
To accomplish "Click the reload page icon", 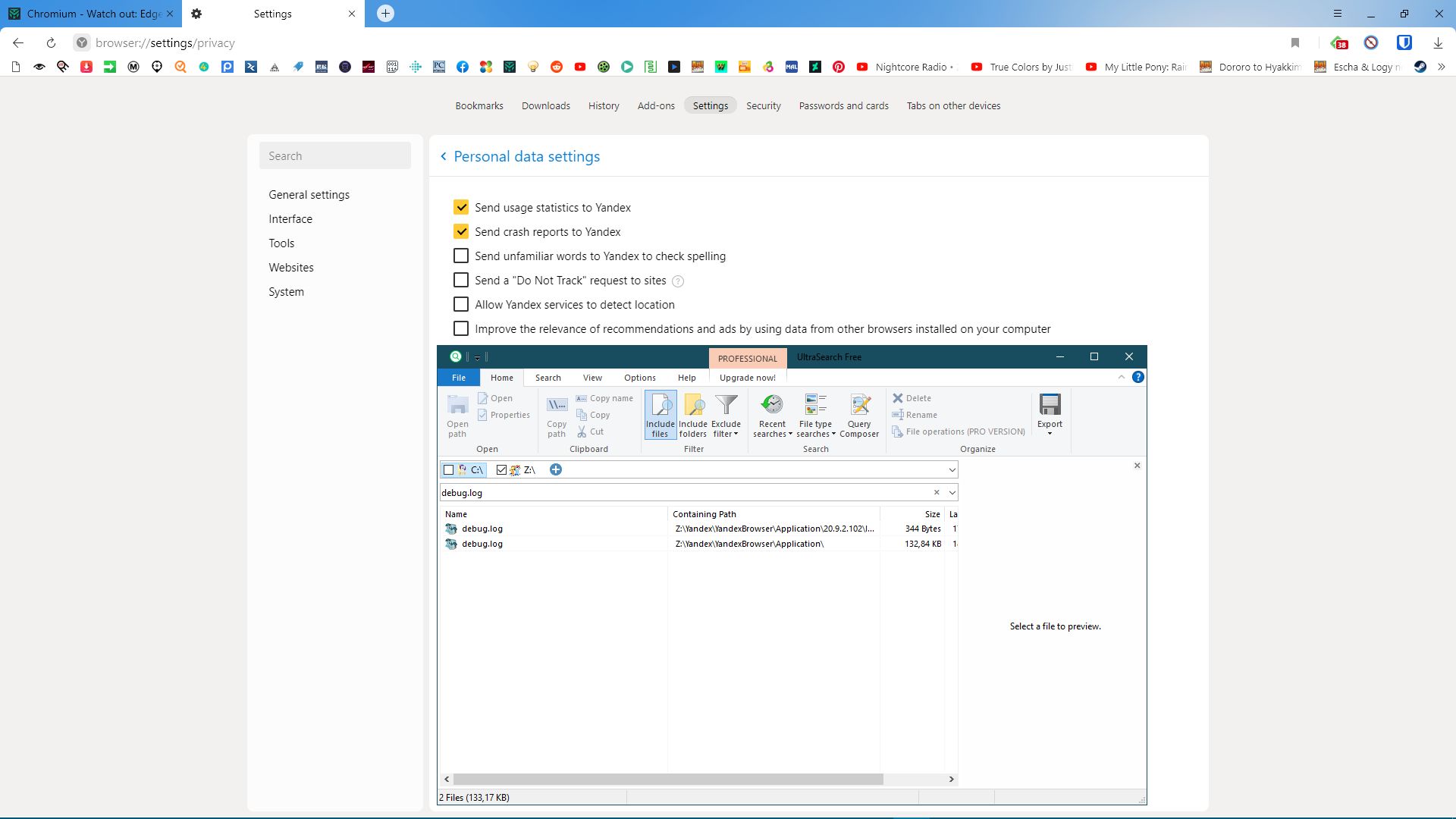I will click(51, 43).
